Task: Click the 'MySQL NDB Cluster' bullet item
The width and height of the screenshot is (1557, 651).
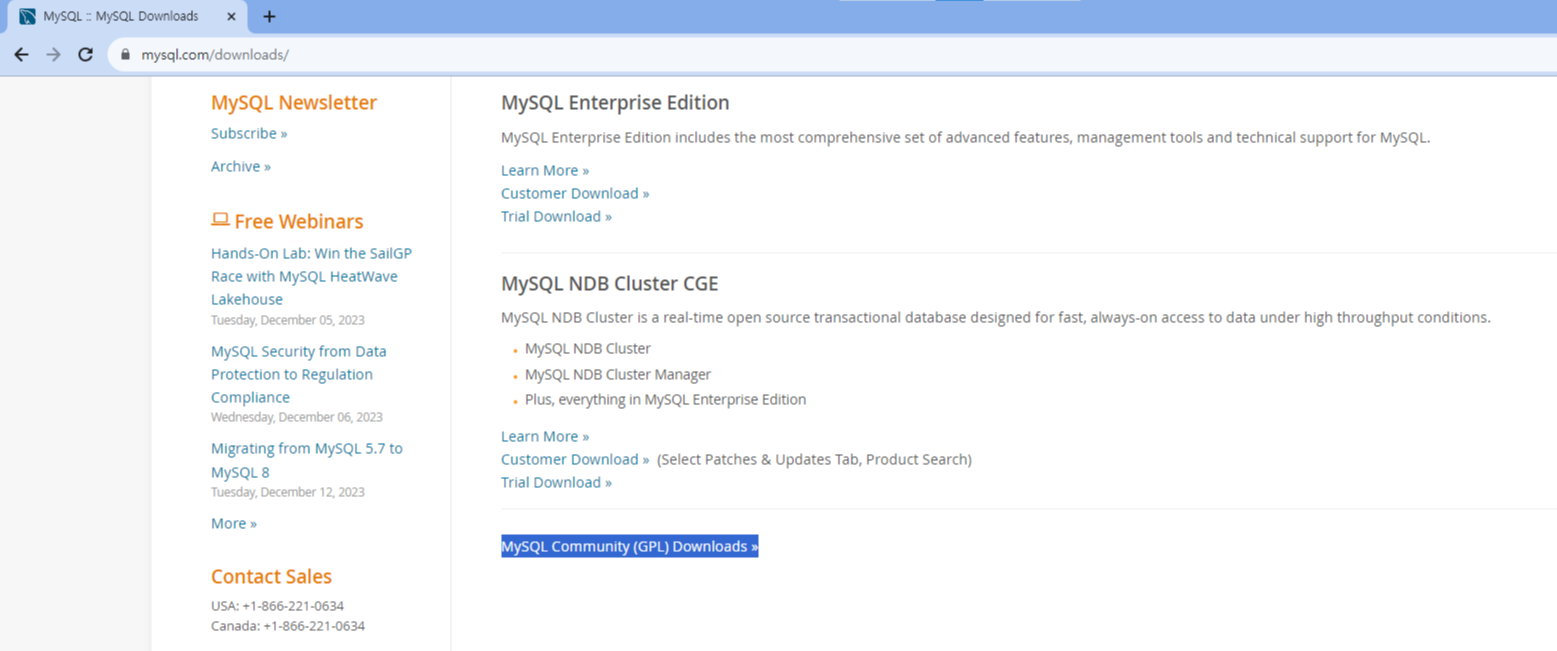Action: 588,348
